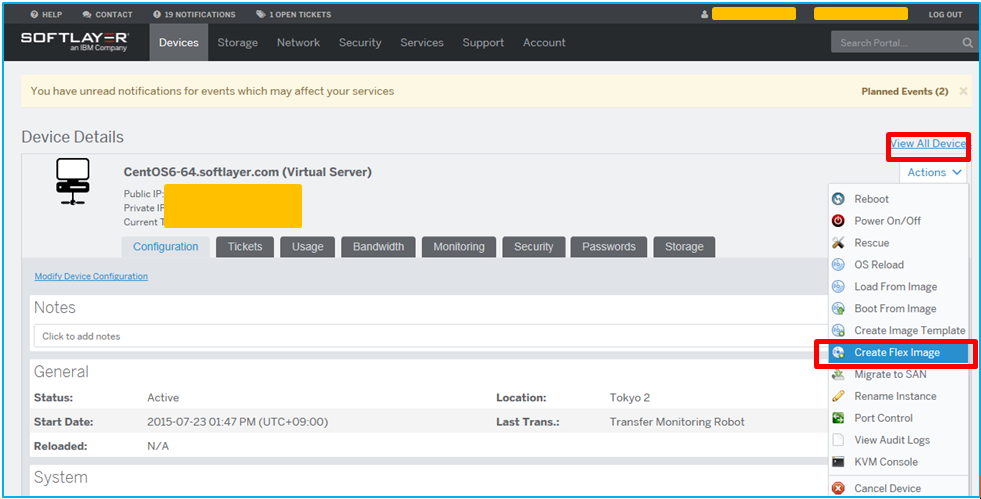Viewport: 981px width, 499px height.
Task: Open the Network menu
Action: coord(298,43)
